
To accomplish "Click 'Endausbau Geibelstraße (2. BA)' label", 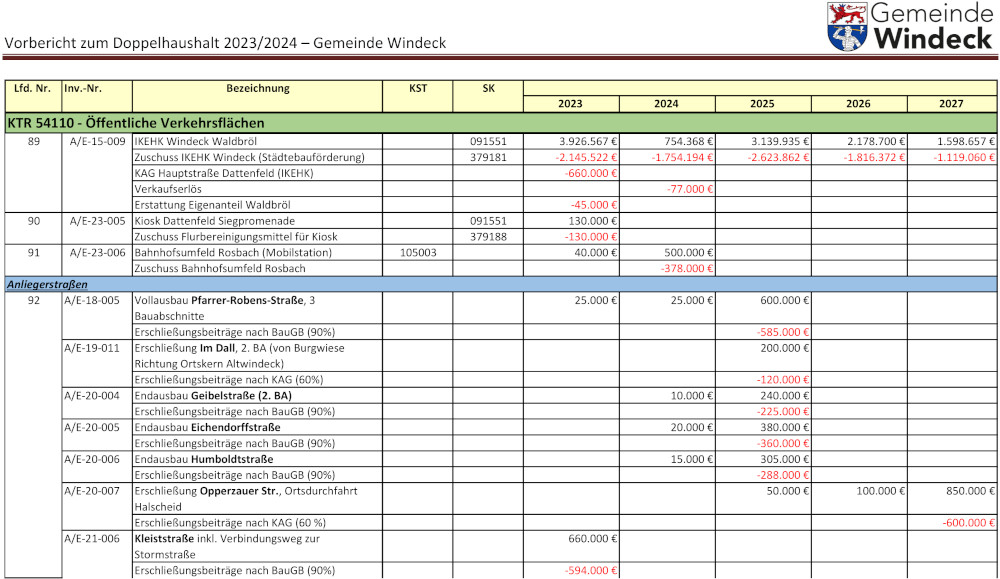I will pyautogui.click(x=213, y=396).
